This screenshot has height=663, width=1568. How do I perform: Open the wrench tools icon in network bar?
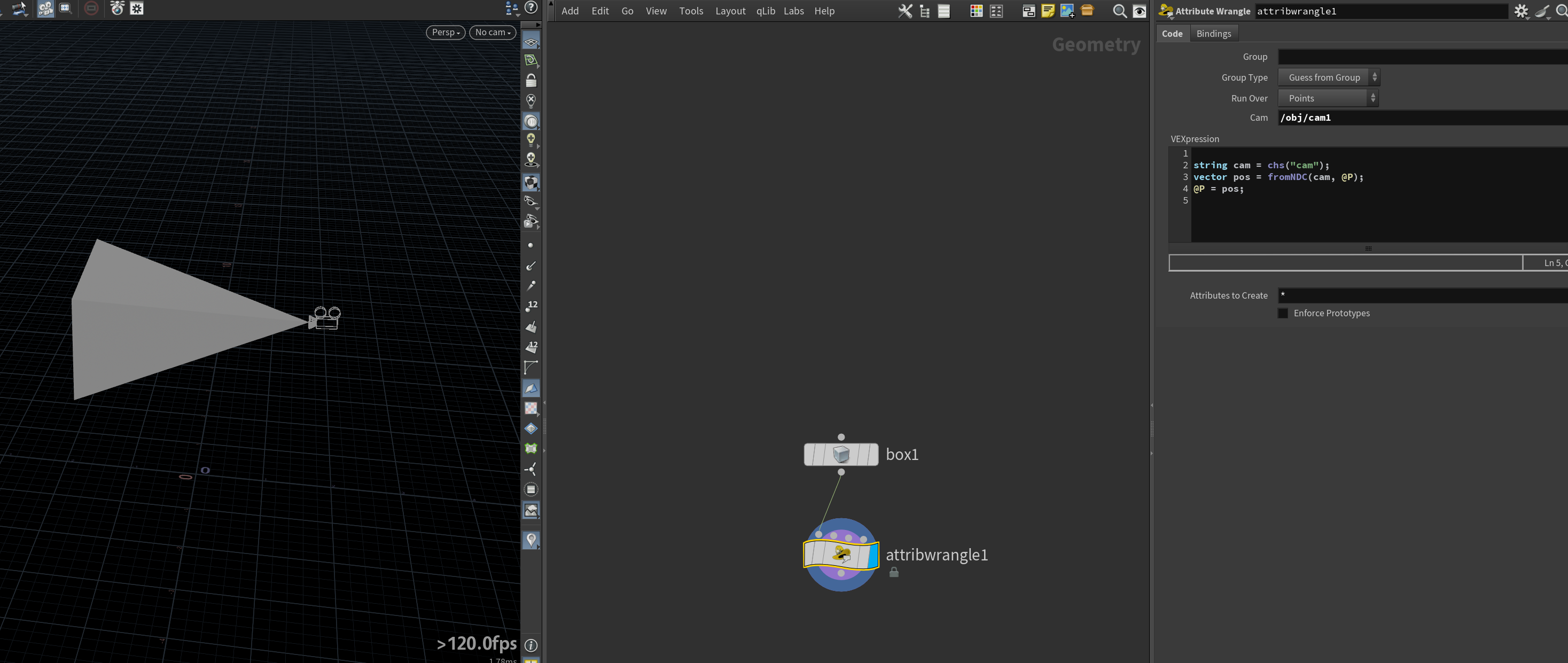click(x=905, y=11)
